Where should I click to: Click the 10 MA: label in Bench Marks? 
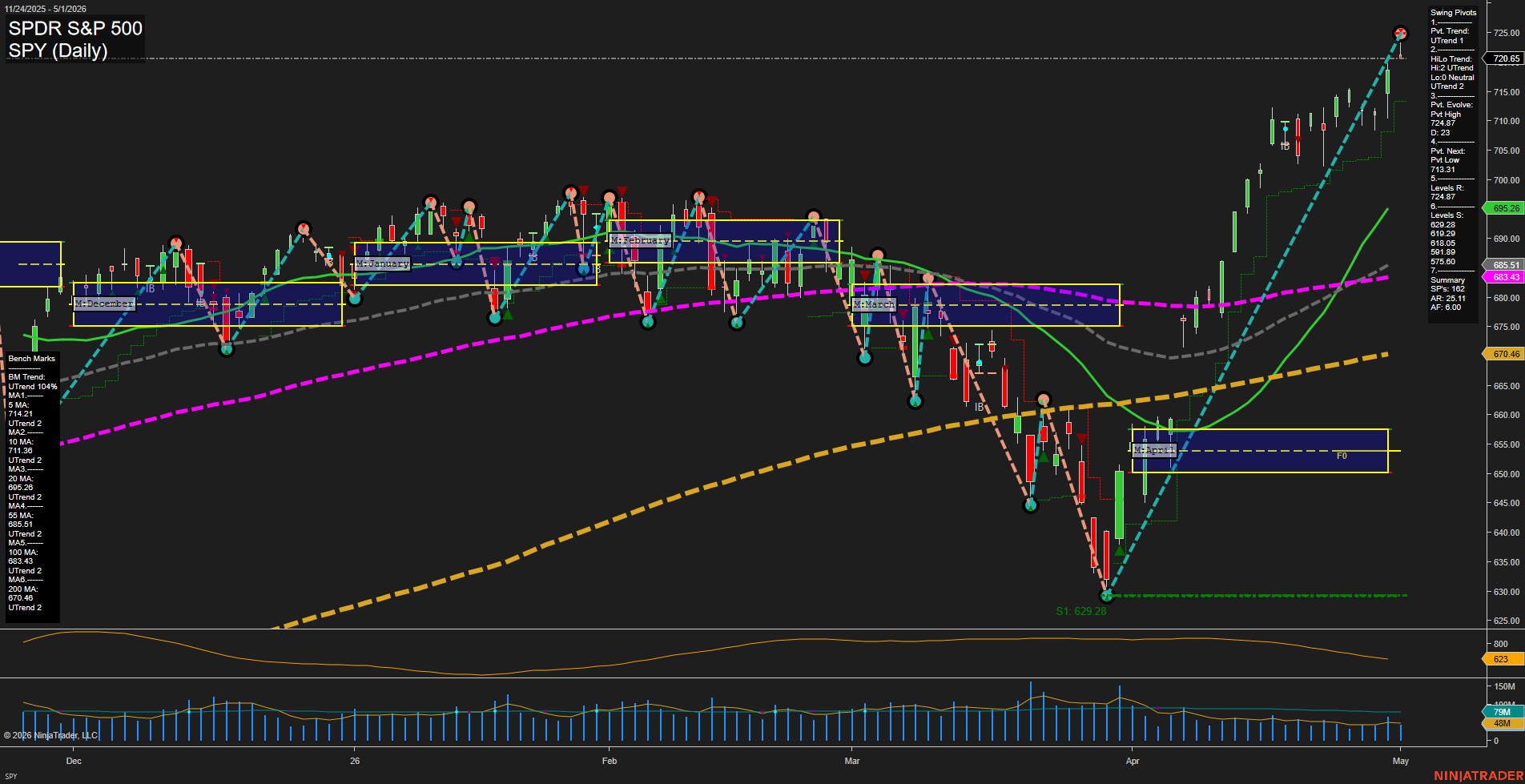pos(21,442)
